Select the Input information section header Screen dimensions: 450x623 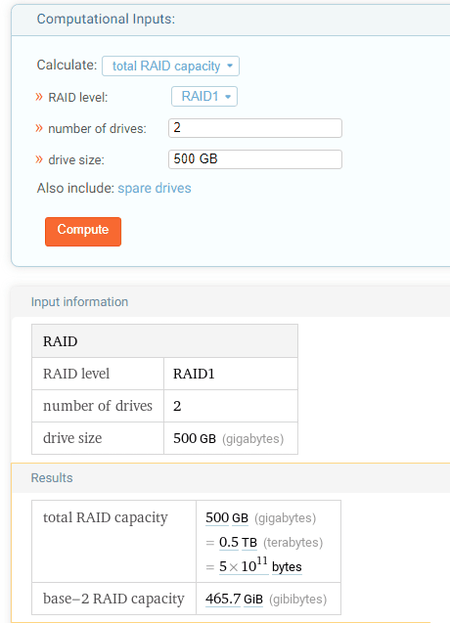click(x=79, y=302)
